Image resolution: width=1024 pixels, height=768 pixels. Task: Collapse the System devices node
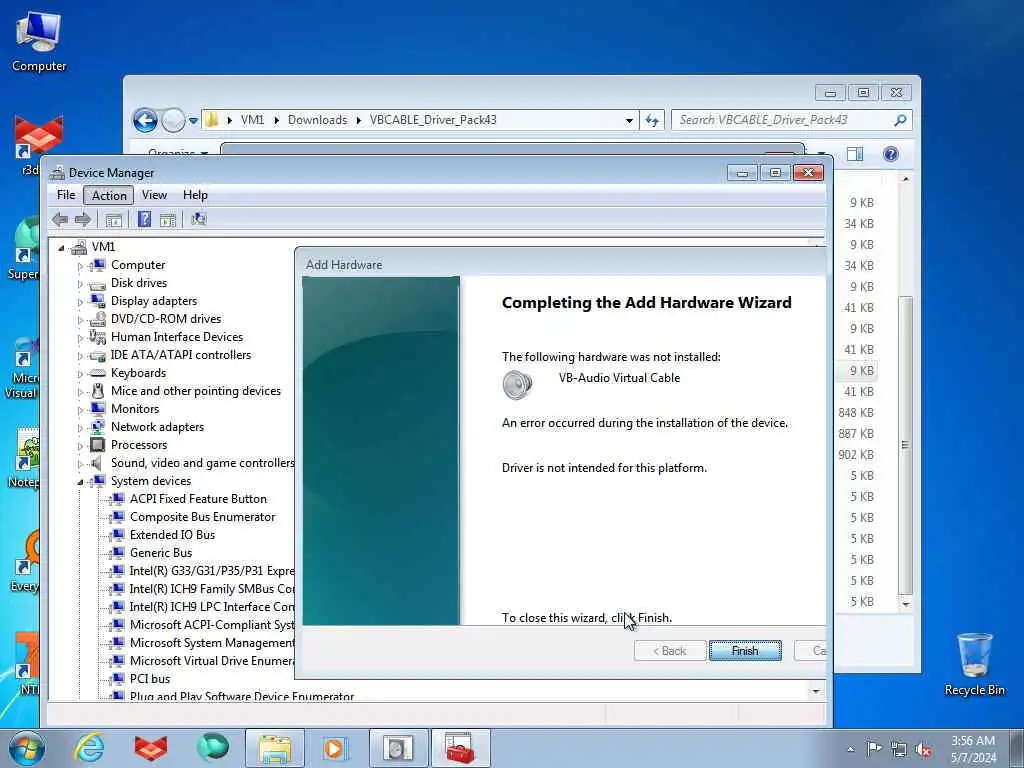[80, 482]
